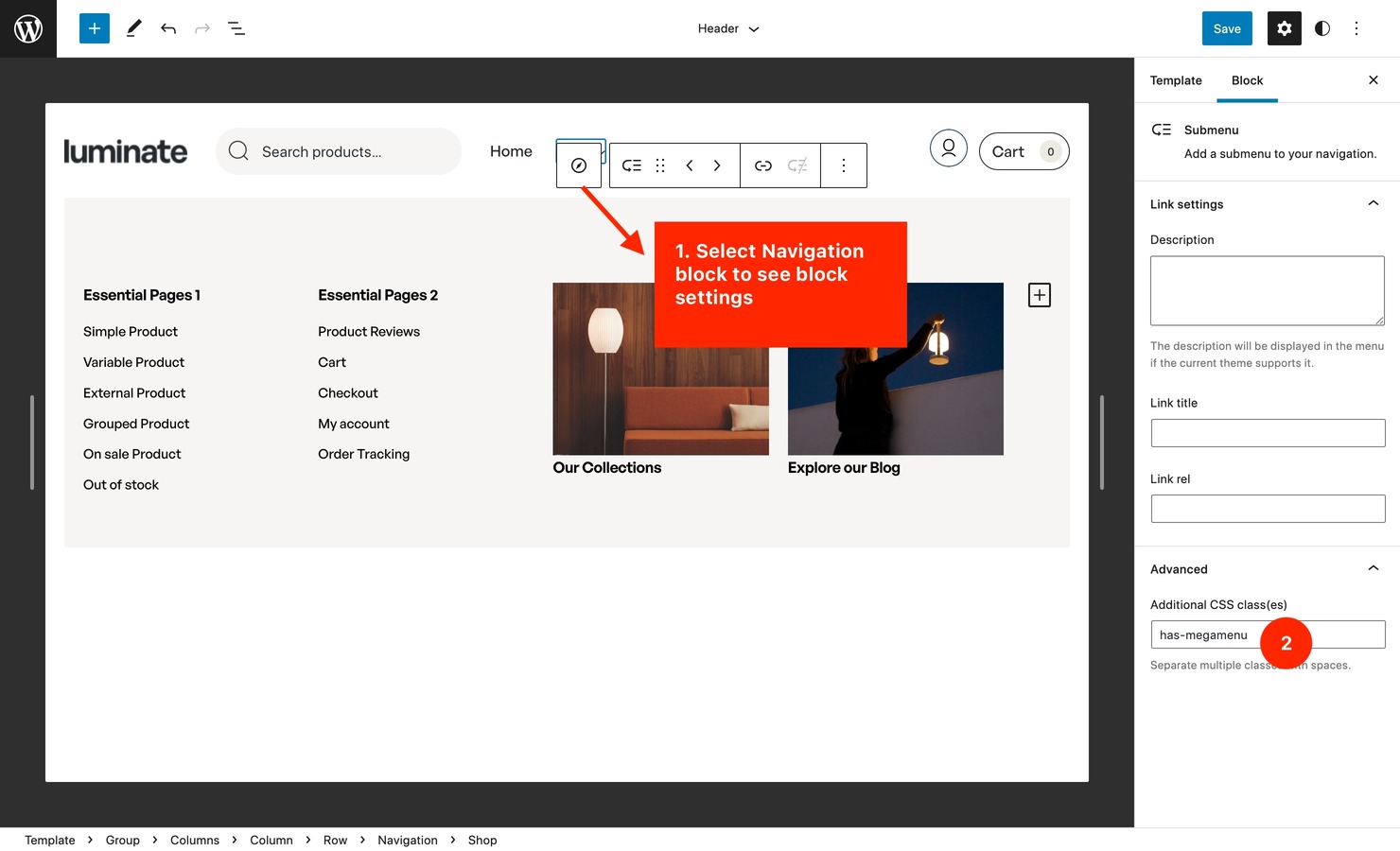Click the Undo arrow in the top toolbar
1400x851 pixels.
168,28
